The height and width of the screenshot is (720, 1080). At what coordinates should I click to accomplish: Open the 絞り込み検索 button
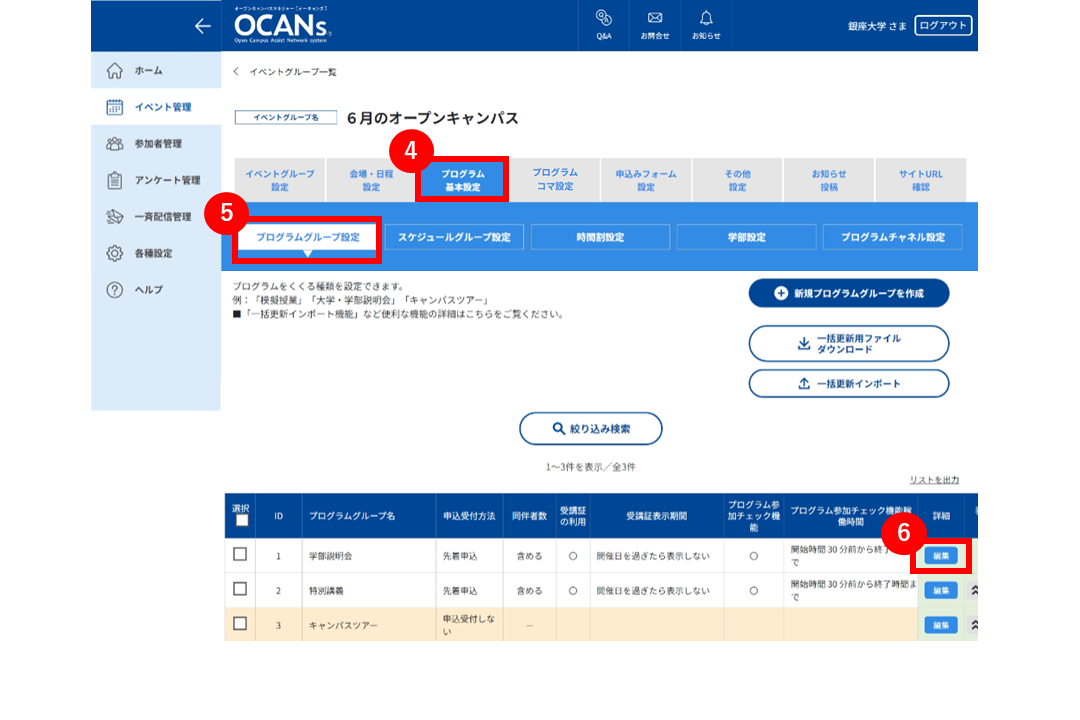click(x=591, y=429)
